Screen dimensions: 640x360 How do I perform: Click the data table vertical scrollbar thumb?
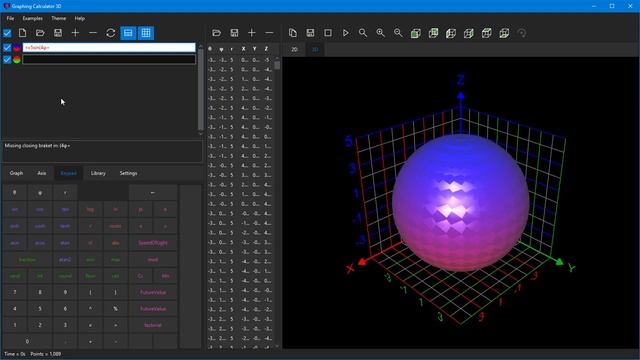click(x=277, y=66)
